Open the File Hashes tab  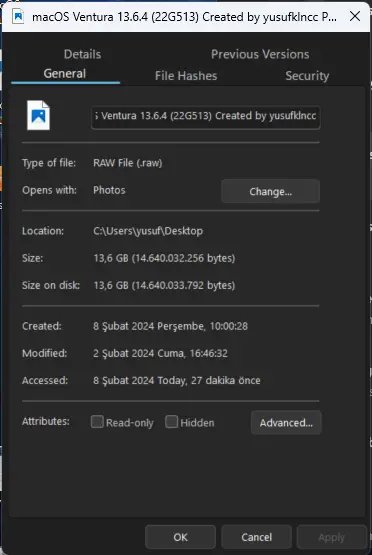tap(186, 75)
